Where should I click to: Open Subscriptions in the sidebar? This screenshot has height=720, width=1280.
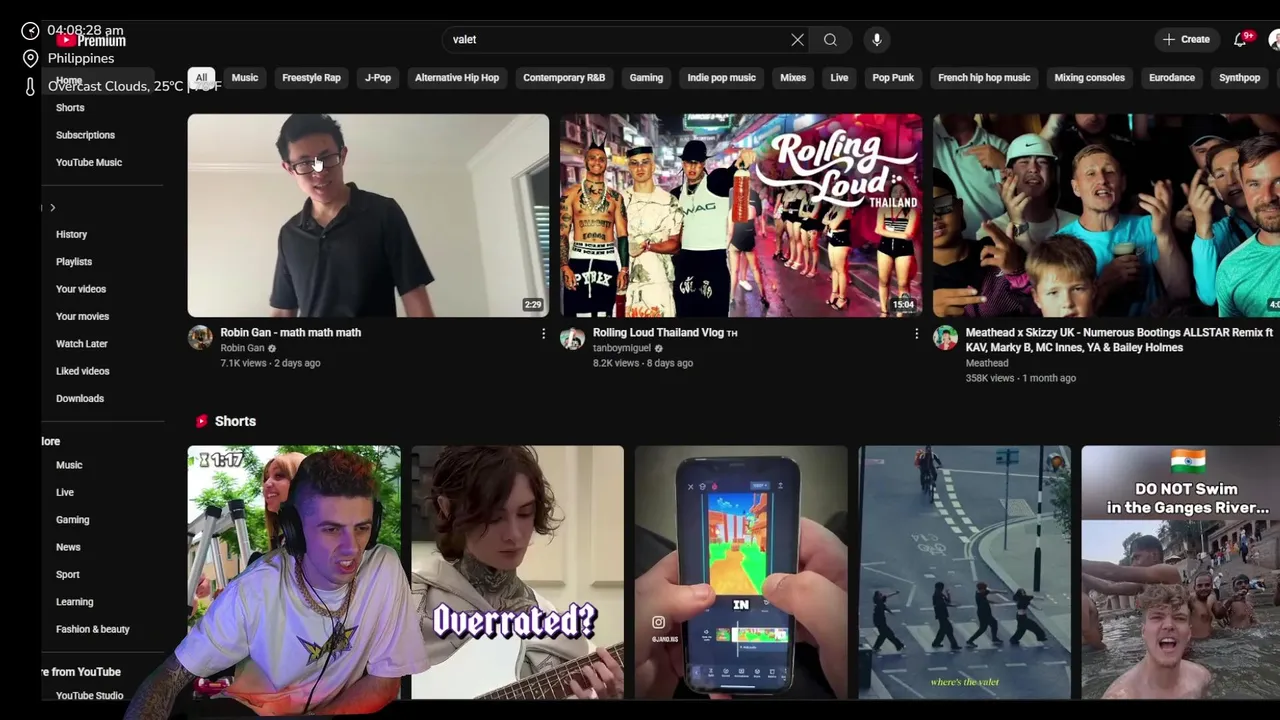(x=85, y=135)
